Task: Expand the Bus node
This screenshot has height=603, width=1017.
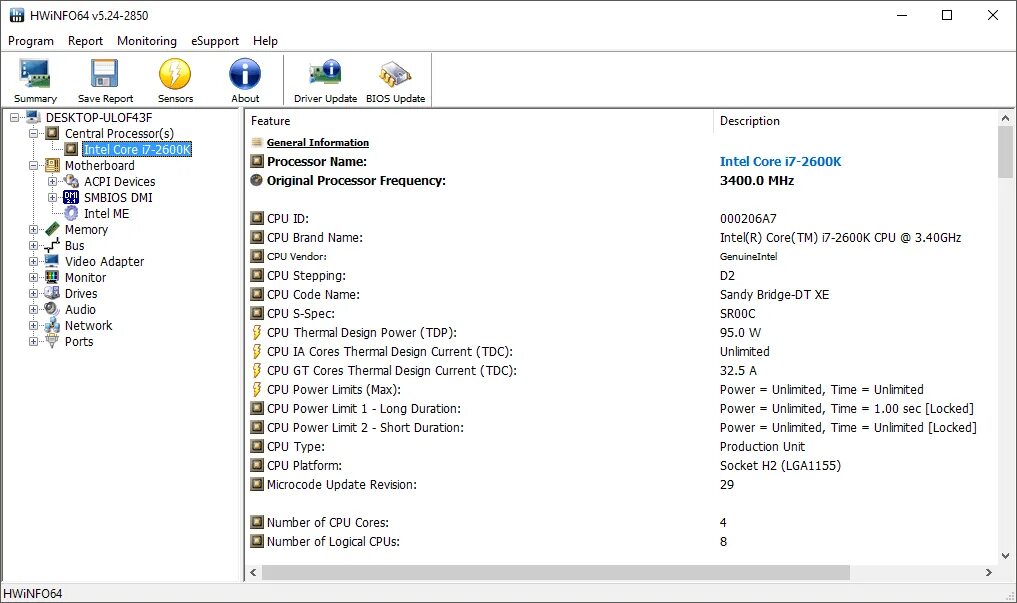Action: tap(34, 245)
